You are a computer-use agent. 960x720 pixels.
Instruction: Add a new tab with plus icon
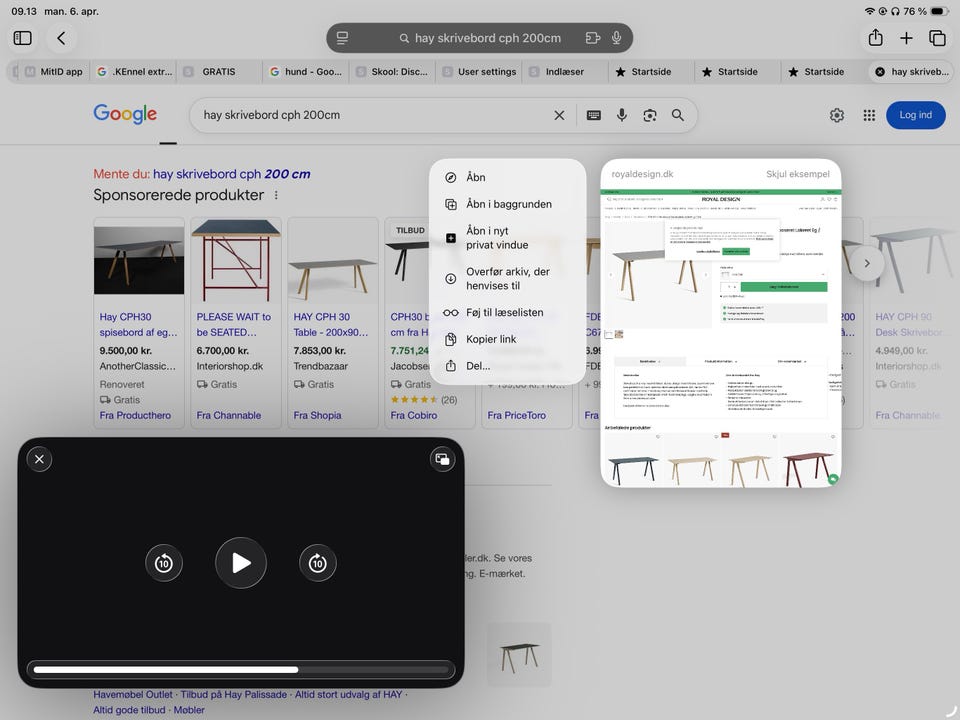click(x=906, y=38)
